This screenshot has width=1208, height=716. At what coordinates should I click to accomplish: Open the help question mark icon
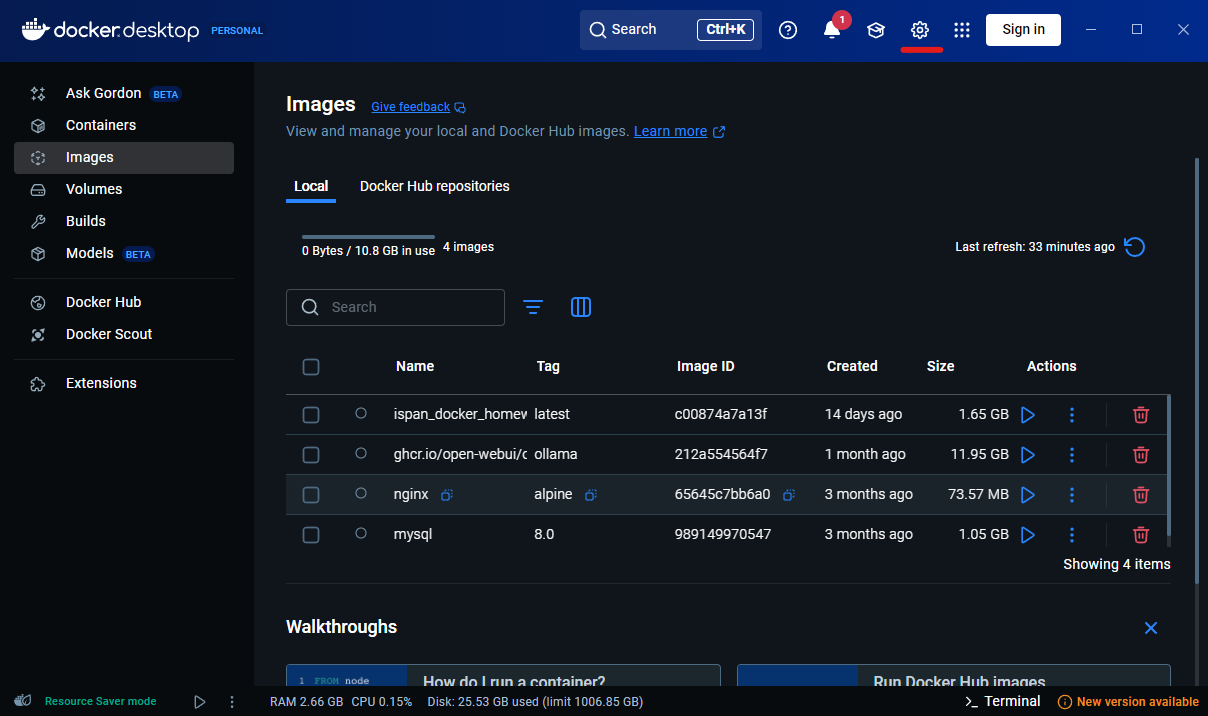(x=788, y=30)
